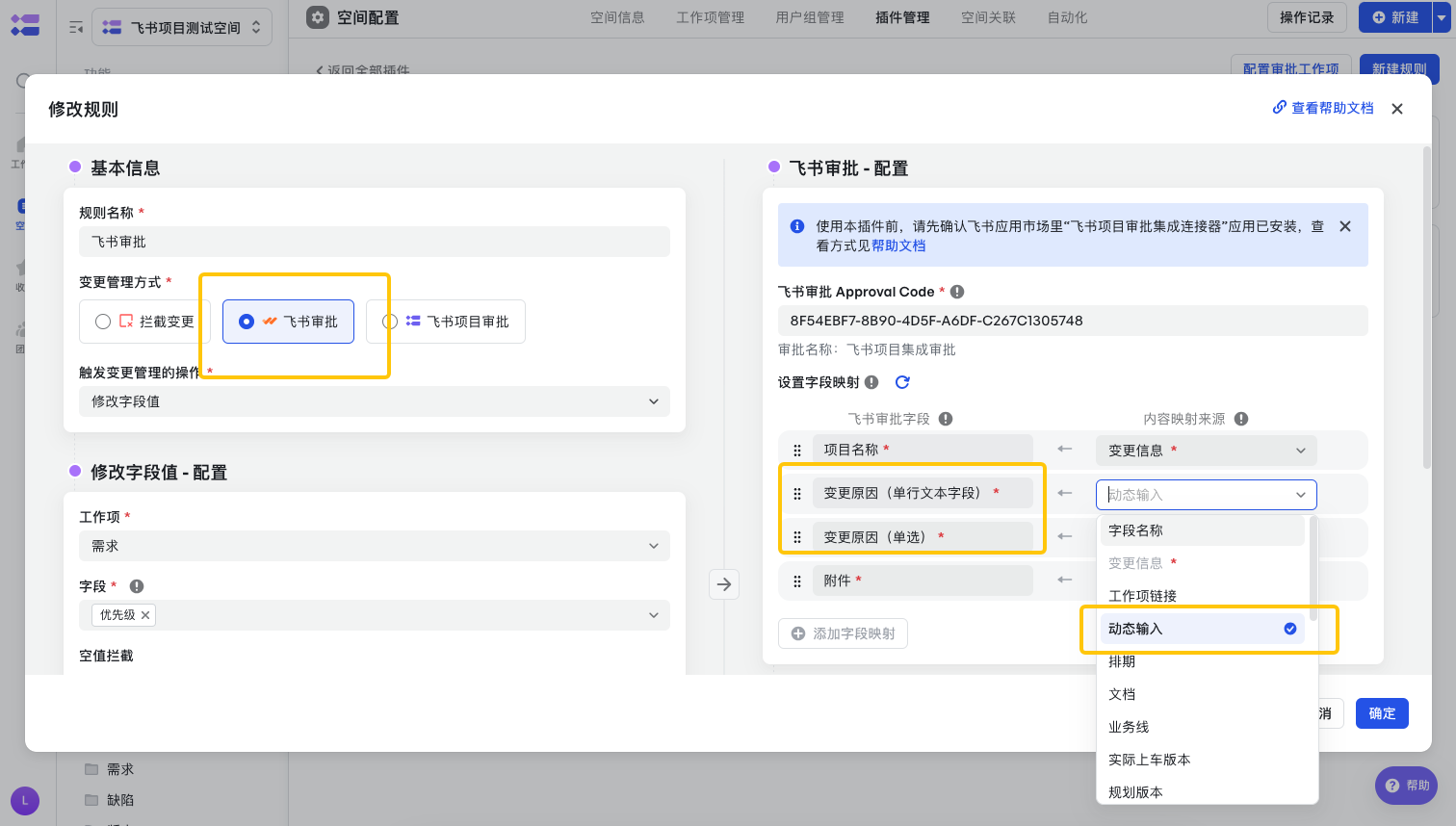Click the open 动态输入 mapping source combo box
The image size is (1456, 826).
point(1207,495)
